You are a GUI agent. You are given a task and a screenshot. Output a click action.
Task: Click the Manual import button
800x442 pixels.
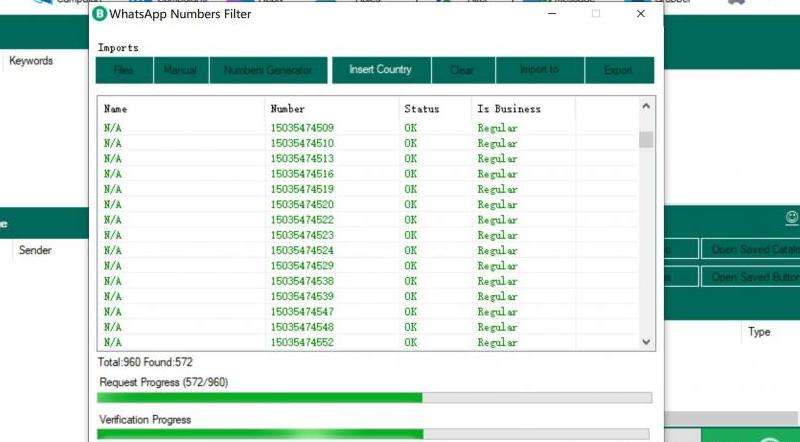[180, 70]
